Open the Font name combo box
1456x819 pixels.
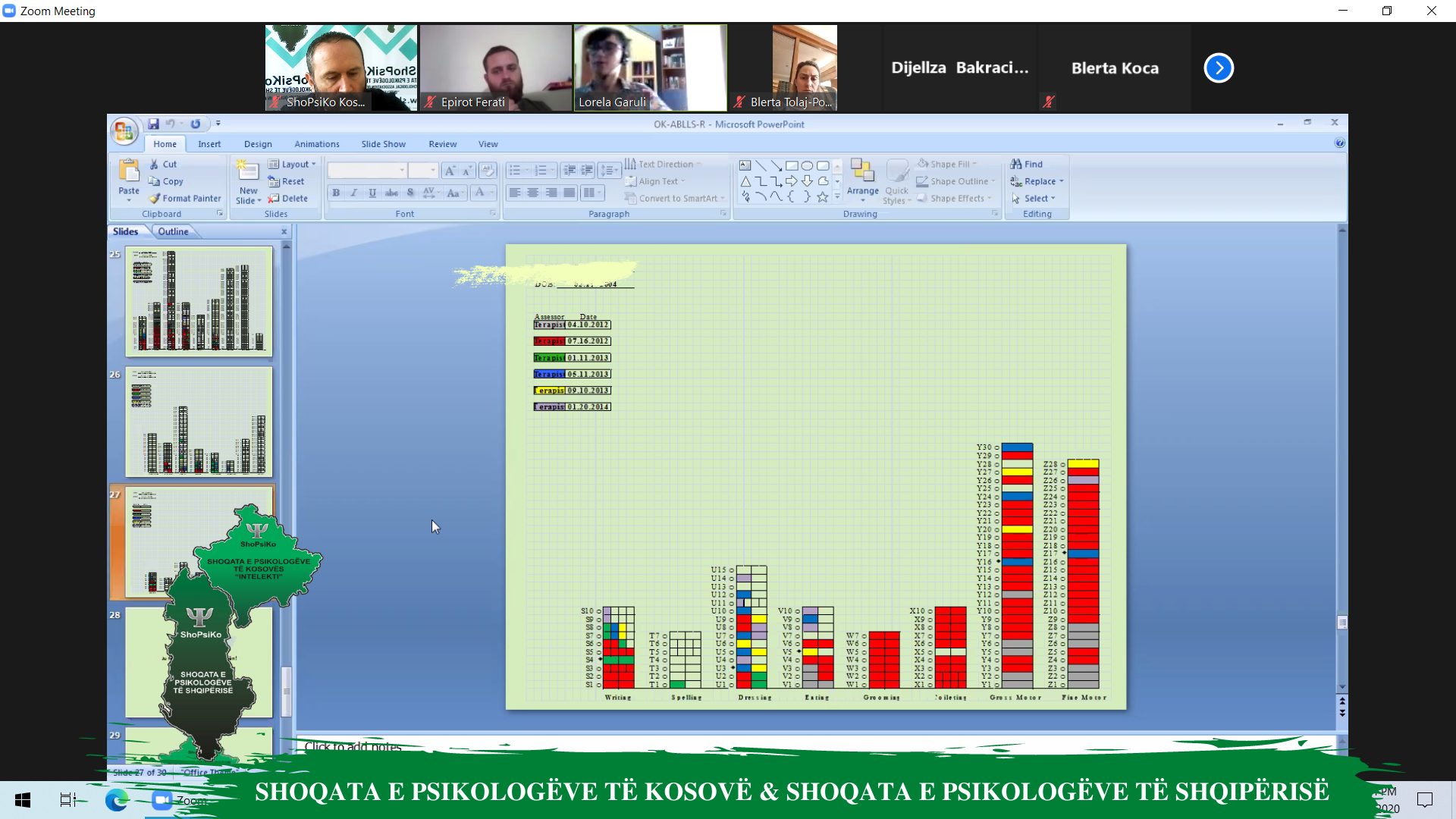tap(368, 171)
